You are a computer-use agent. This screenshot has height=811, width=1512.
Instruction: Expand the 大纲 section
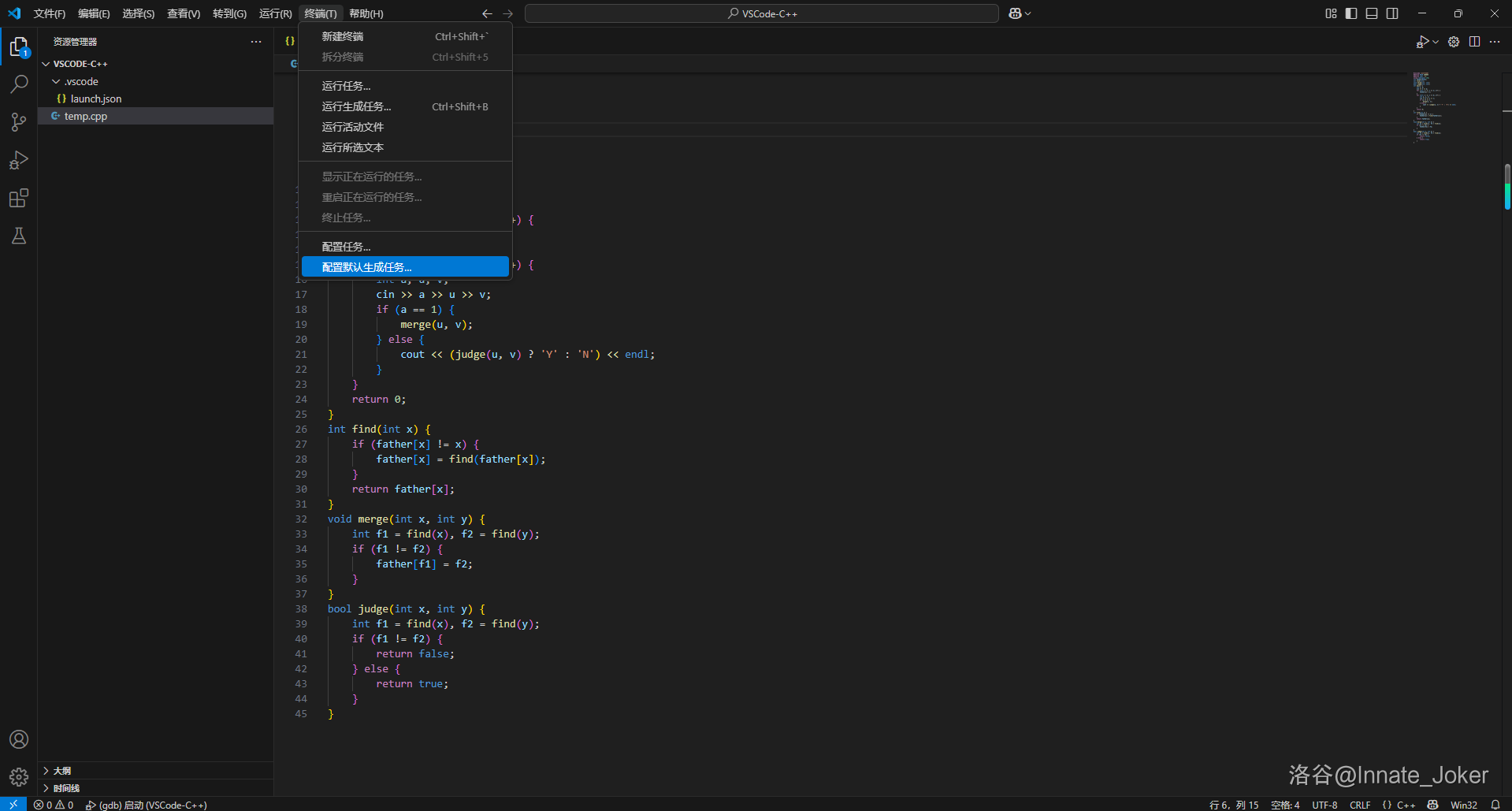pyautogui.click(x=63, y=770)
